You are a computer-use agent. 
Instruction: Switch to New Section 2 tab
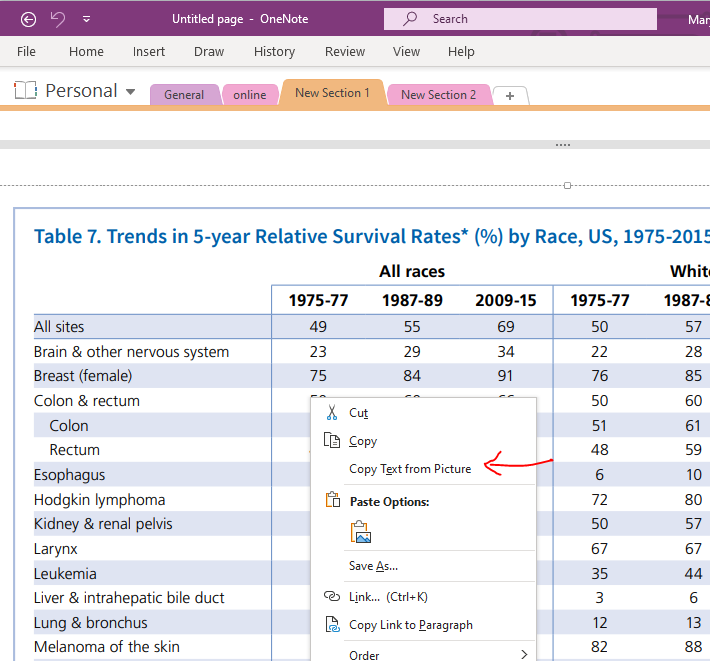[x=438, y=95]
